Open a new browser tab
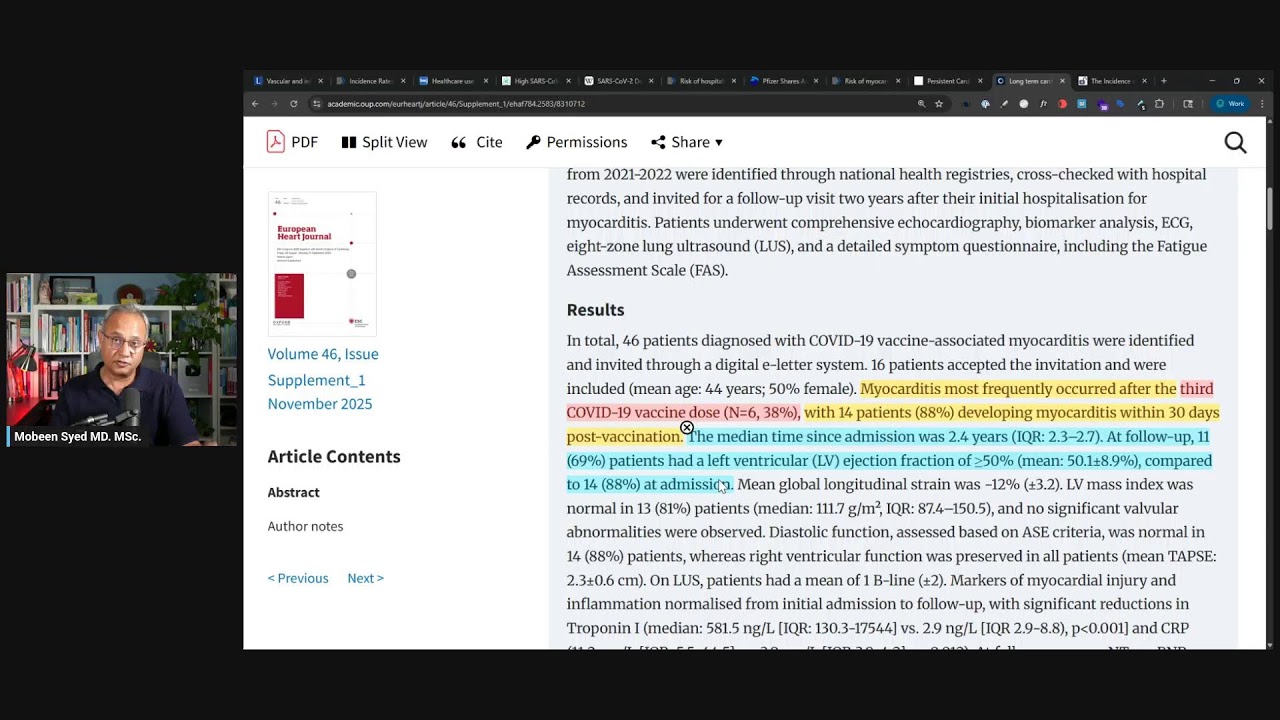Viewport: 1280px width, 720px height. point(1163,81)
